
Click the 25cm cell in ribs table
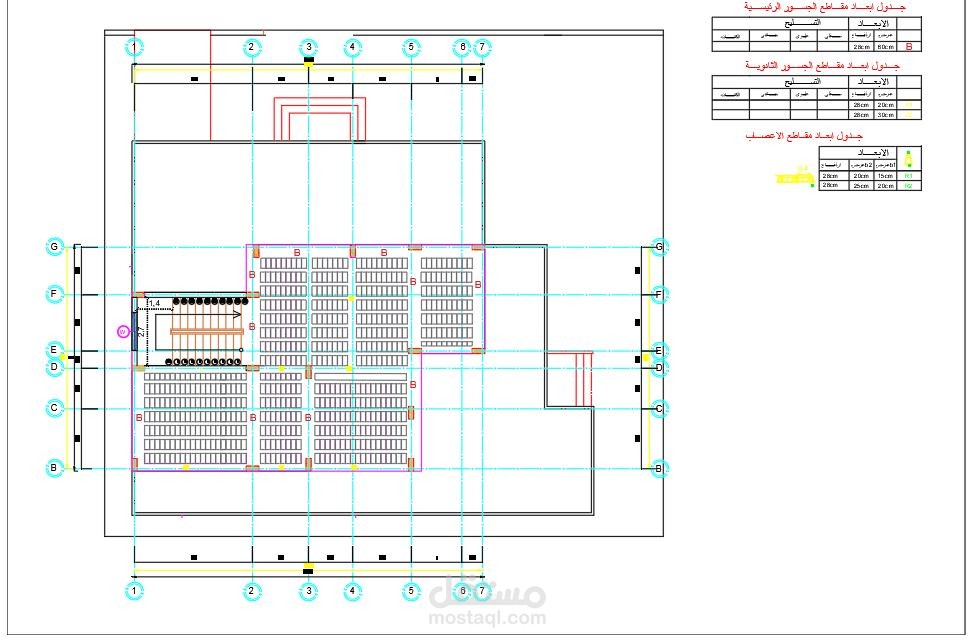pos(861,186)
